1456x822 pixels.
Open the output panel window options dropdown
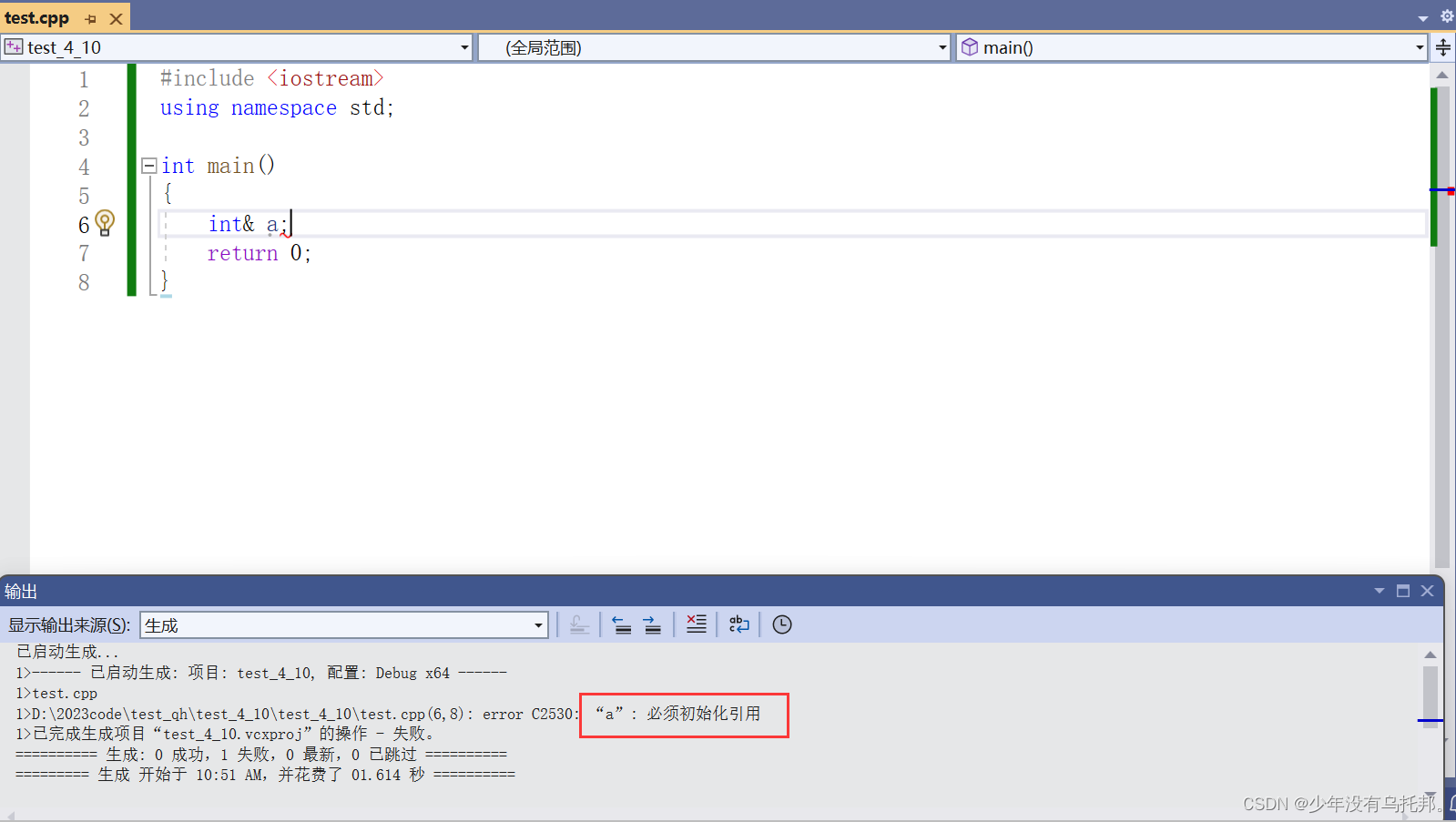click(x=1380, y=591)
